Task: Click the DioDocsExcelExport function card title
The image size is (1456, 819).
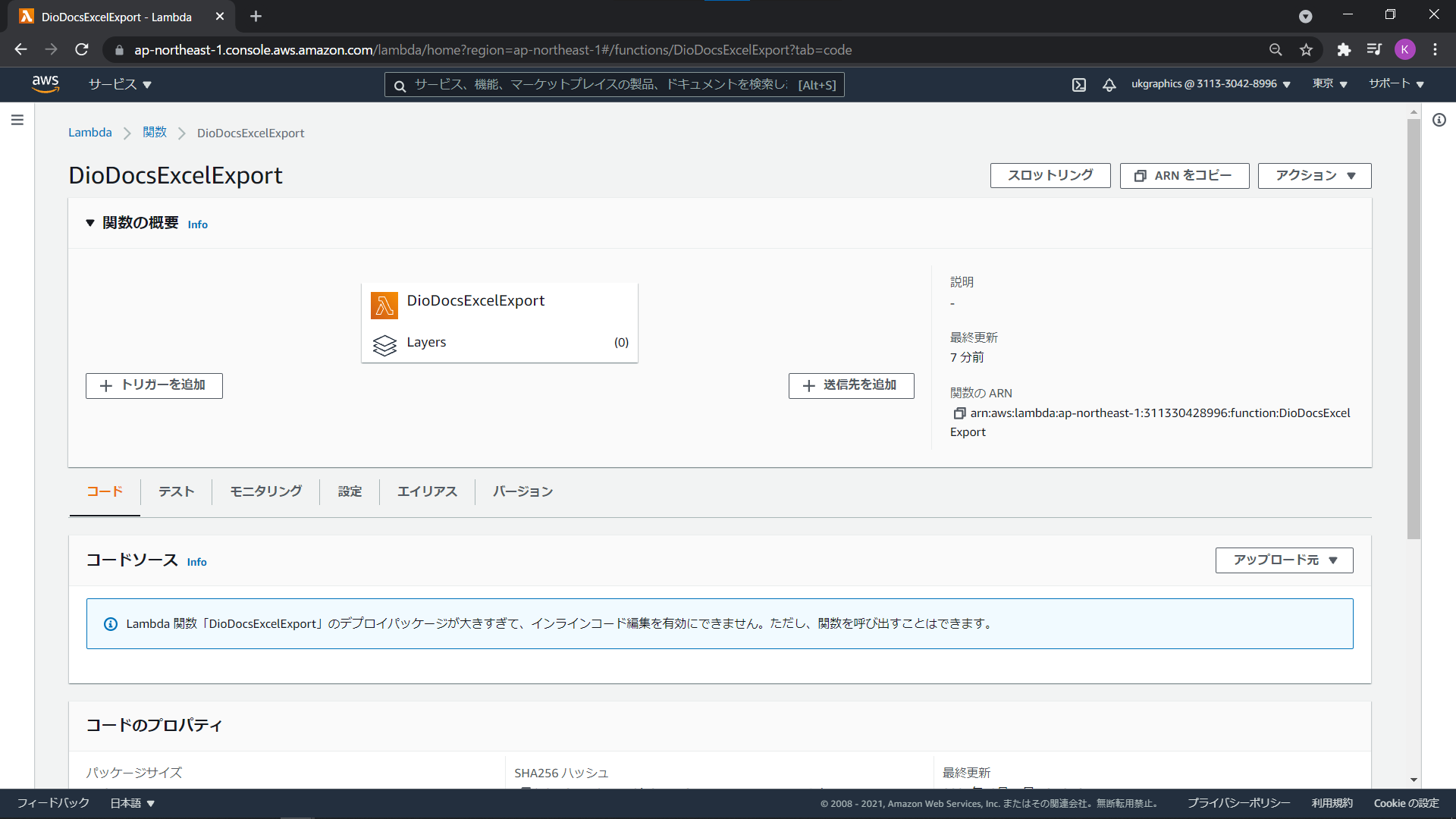Action: point(475,301)
